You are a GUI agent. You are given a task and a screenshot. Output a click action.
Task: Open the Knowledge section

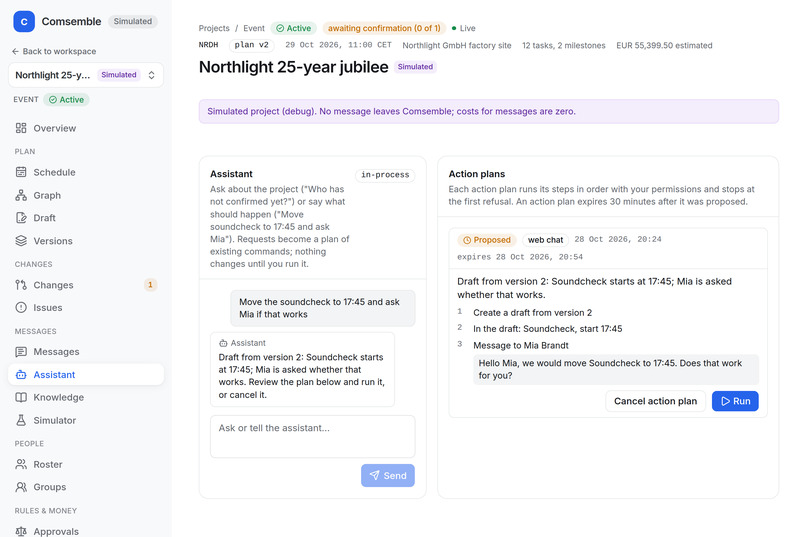point(86,397)
